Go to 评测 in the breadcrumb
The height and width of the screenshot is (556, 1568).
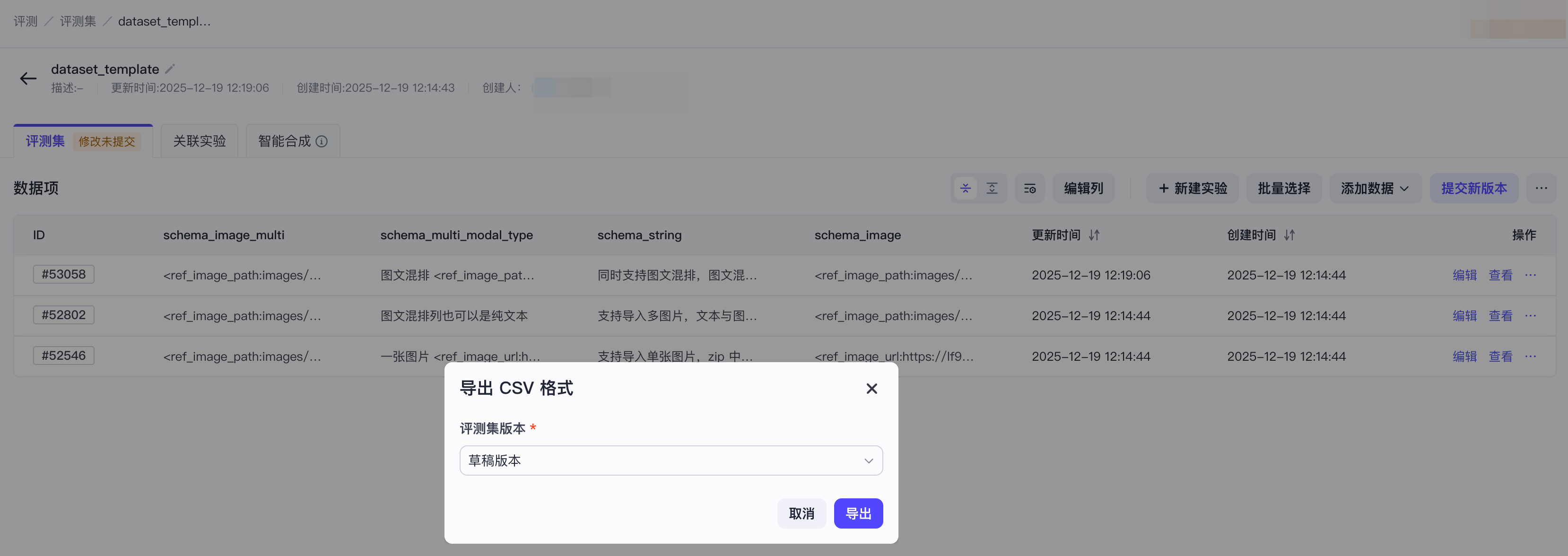tap(26, 21)
